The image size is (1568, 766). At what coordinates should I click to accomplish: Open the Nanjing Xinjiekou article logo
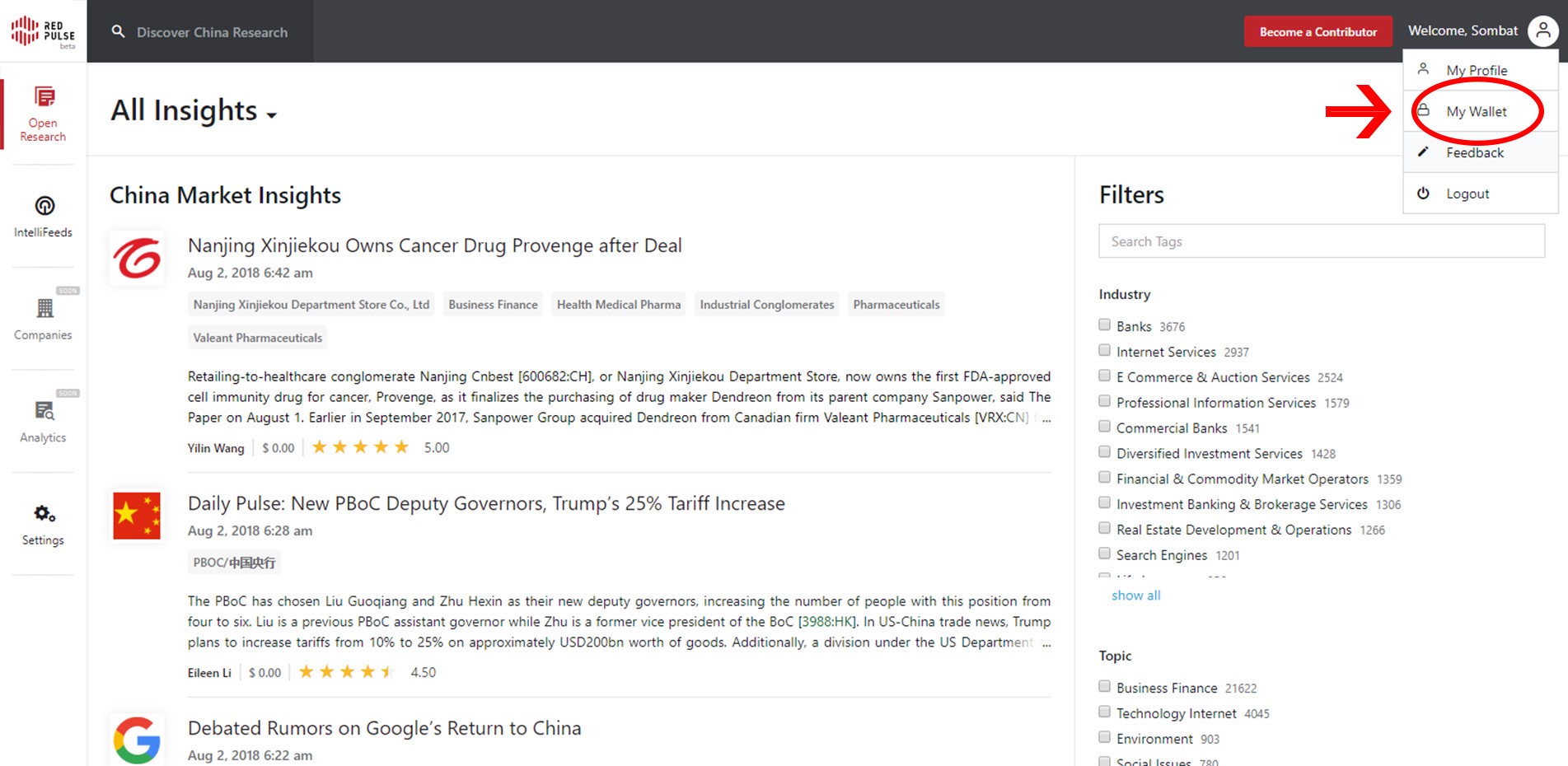pyautogui.click(x=137, y=258)
